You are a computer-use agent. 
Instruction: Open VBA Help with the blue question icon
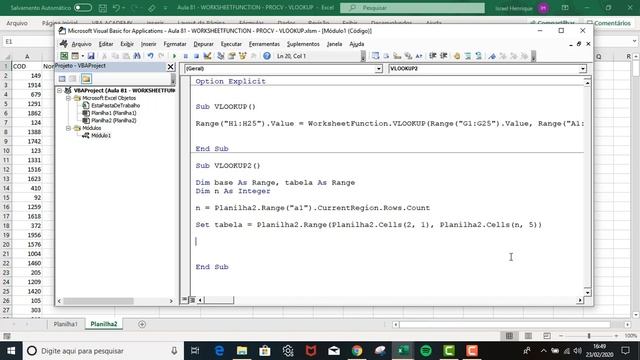[267, 56]
